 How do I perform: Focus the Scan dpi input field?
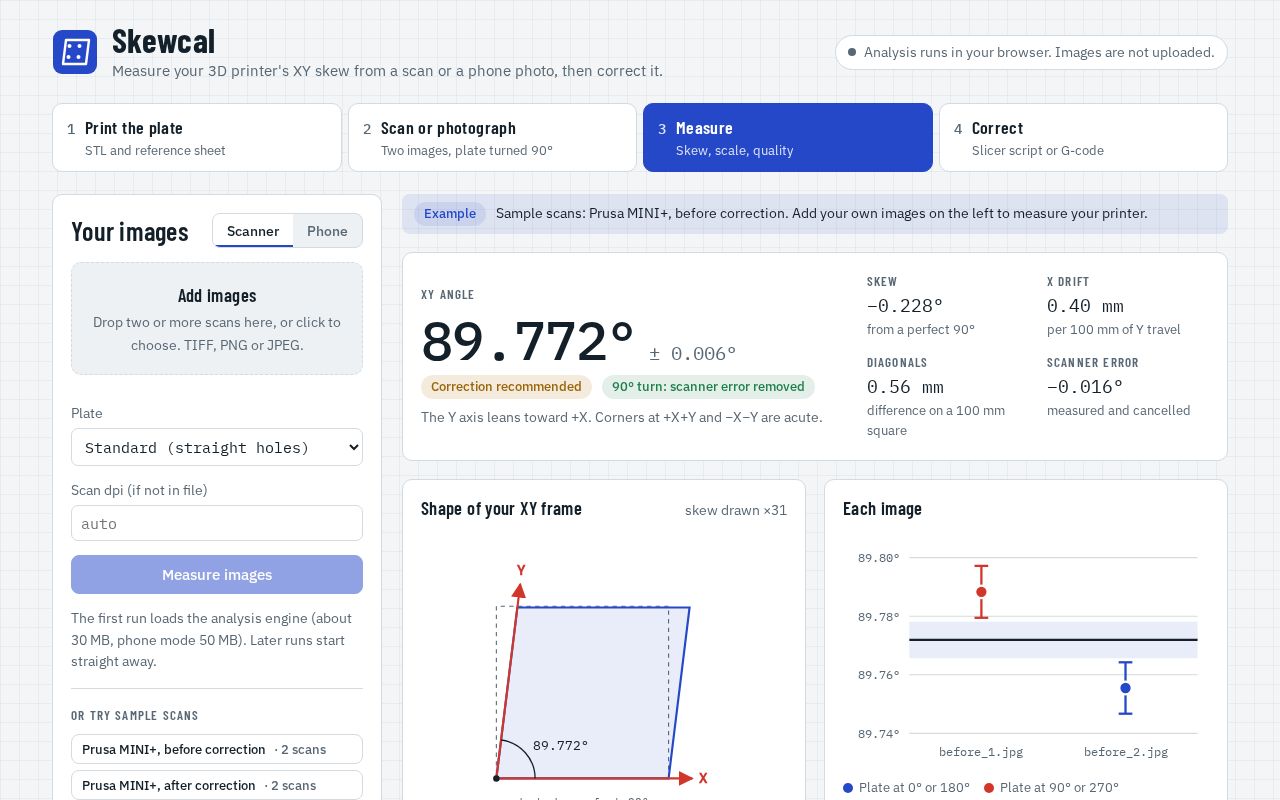coord(217,523)
